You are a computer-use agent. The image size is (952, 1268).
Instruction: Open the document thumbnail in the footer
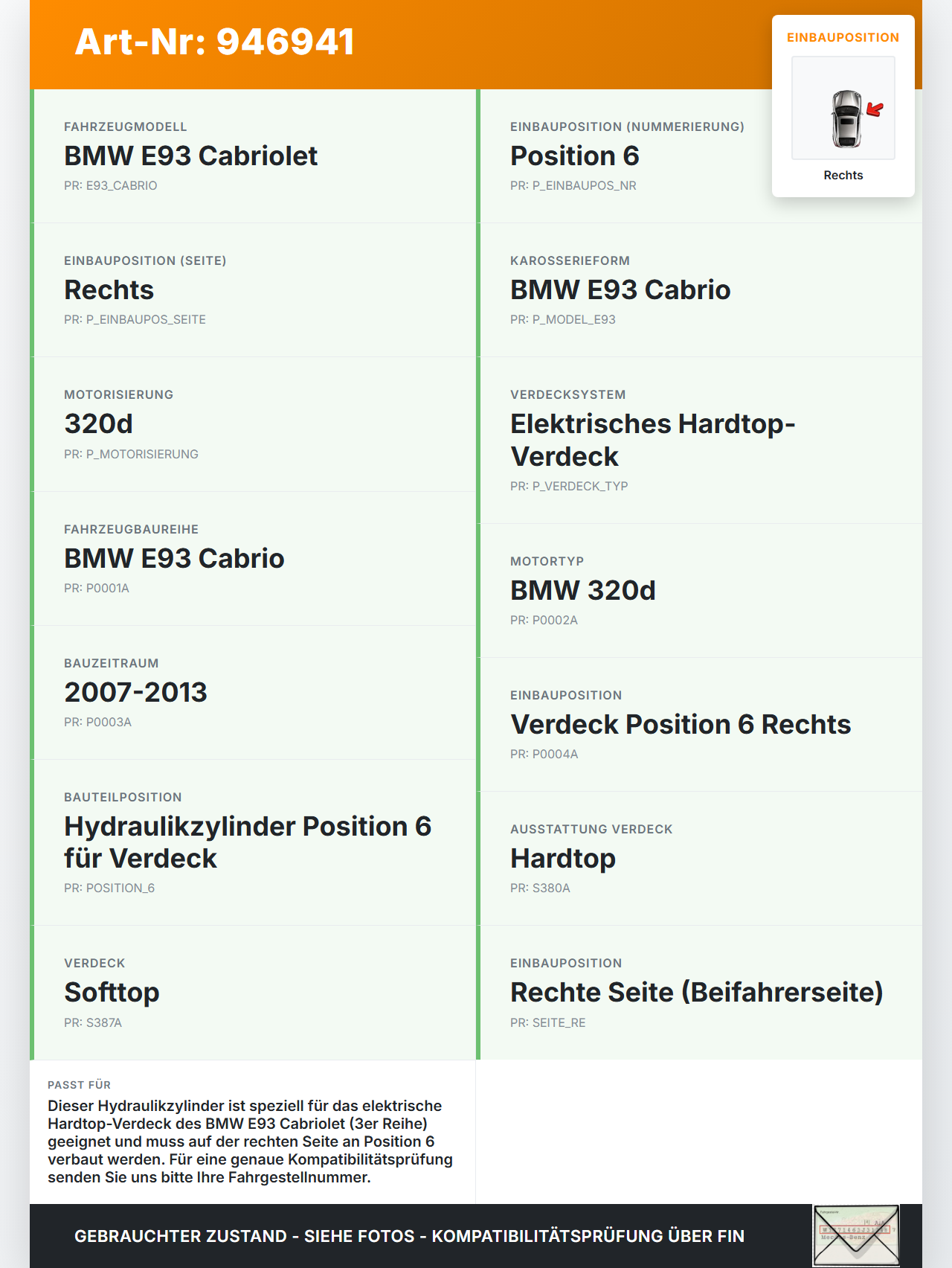point(856,1236)
